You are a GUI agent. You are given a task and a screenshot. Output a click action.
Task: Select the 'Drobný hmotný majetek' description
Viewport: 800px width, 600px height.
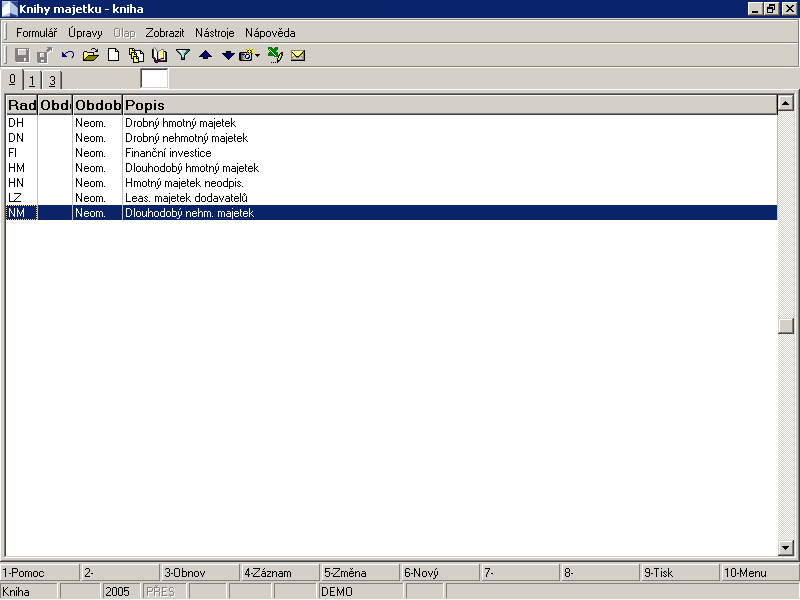coord(181,123)
